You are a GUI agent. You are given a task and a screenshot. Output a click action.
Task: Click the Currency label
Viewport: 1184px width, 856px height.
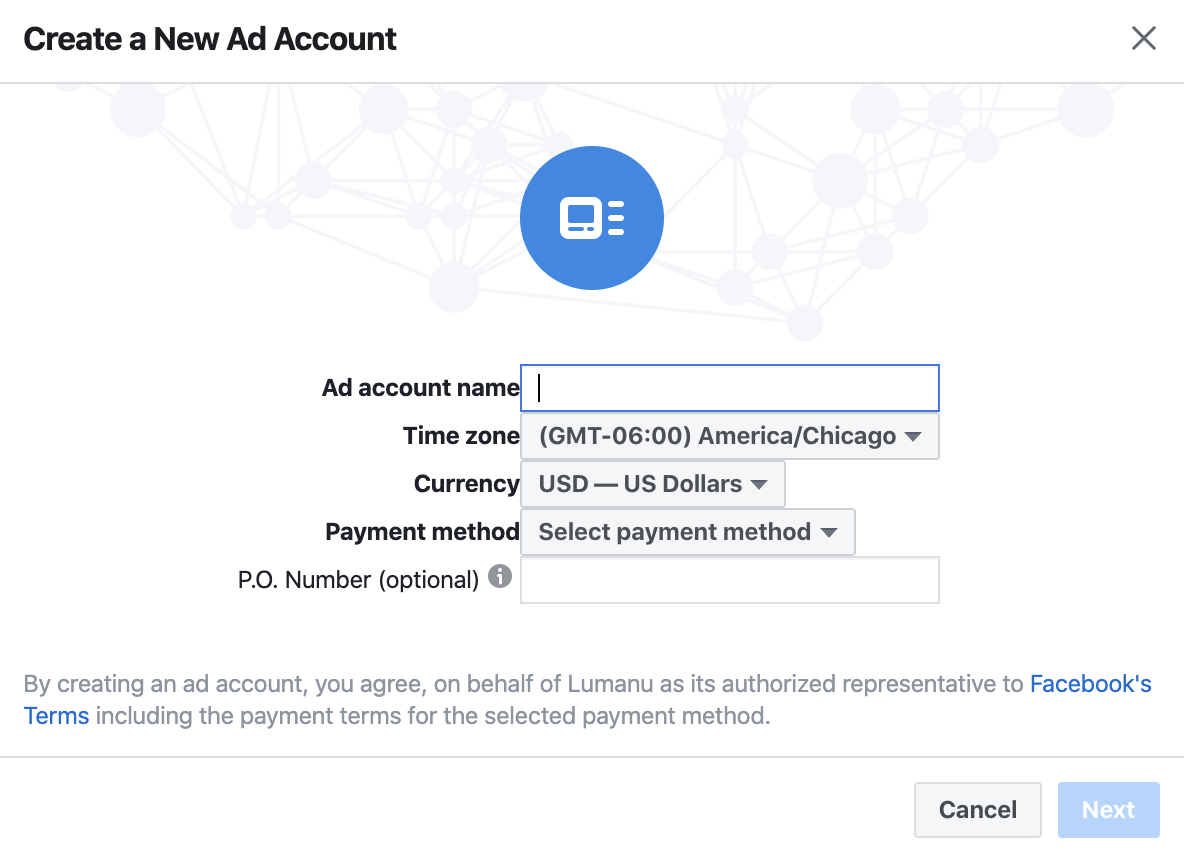pos(467,484)
